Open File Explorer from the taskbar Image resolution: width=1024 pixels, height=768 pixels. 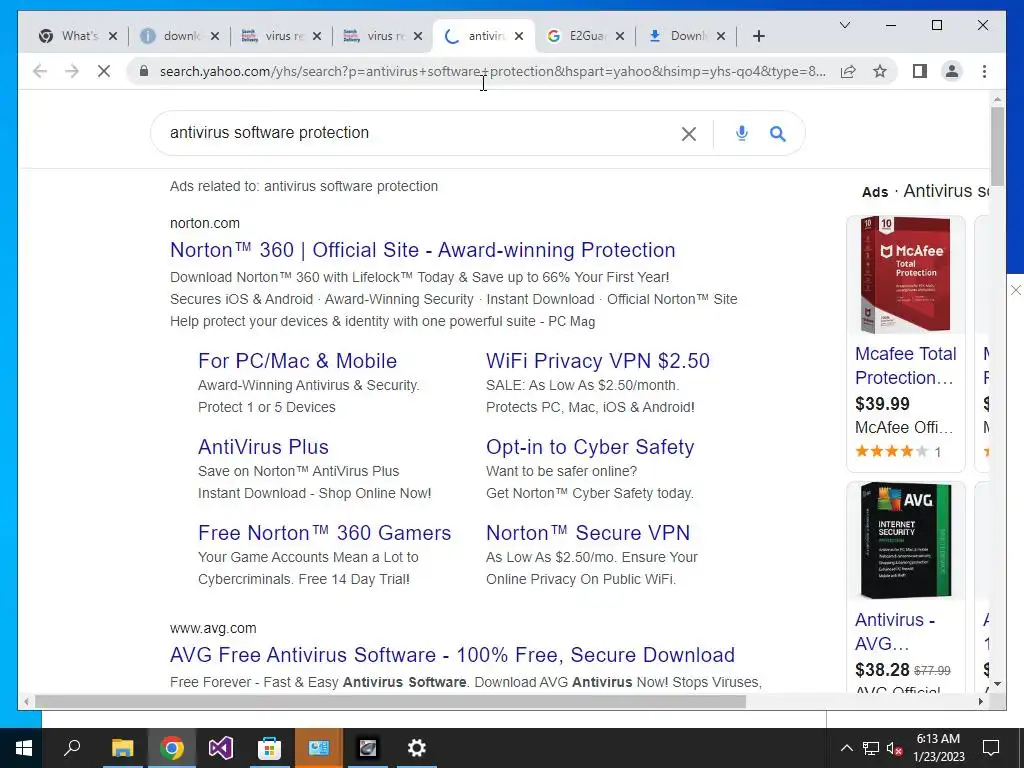point(122,748)
